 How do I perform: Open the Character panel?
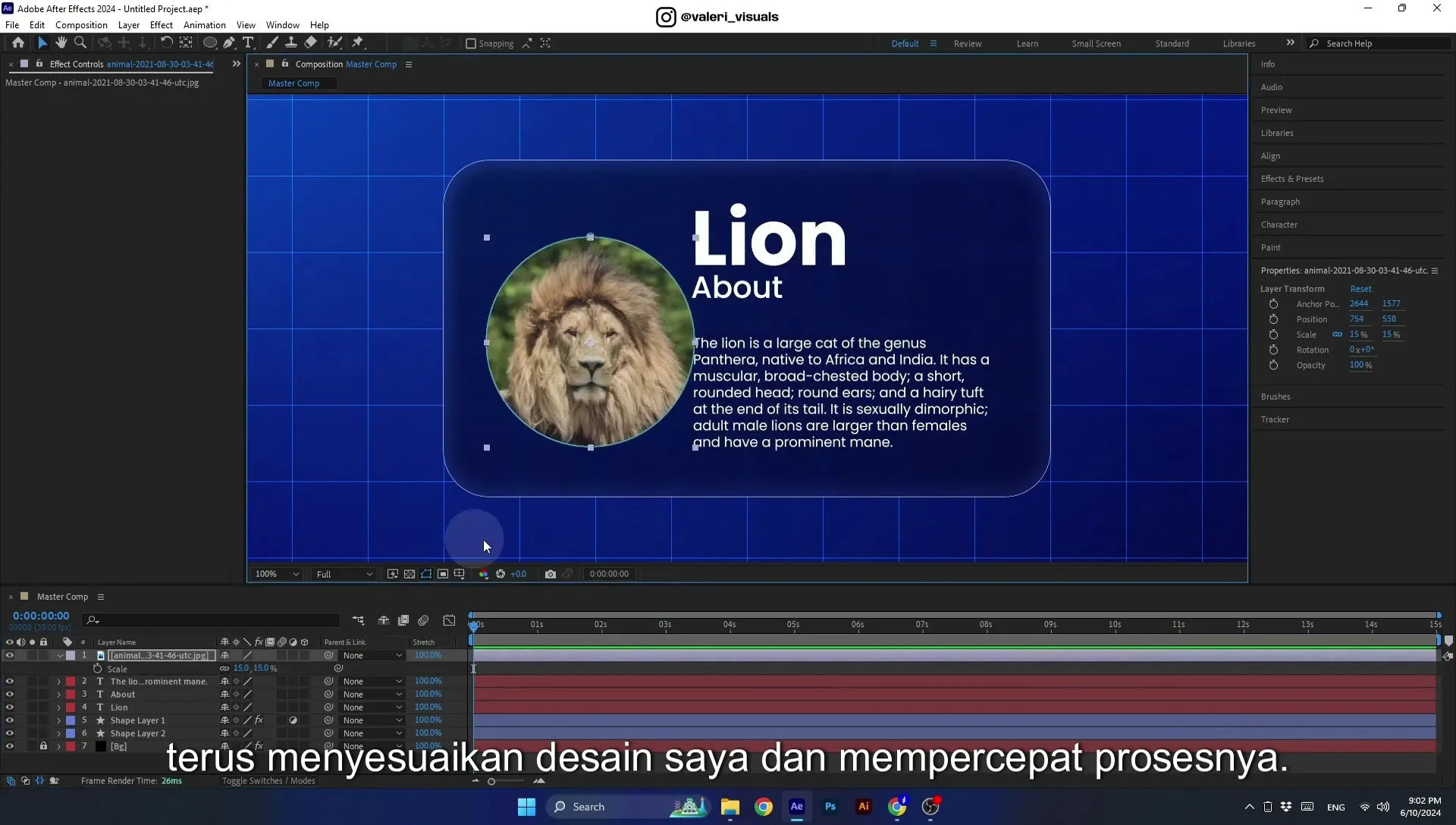pos(1279,225)
